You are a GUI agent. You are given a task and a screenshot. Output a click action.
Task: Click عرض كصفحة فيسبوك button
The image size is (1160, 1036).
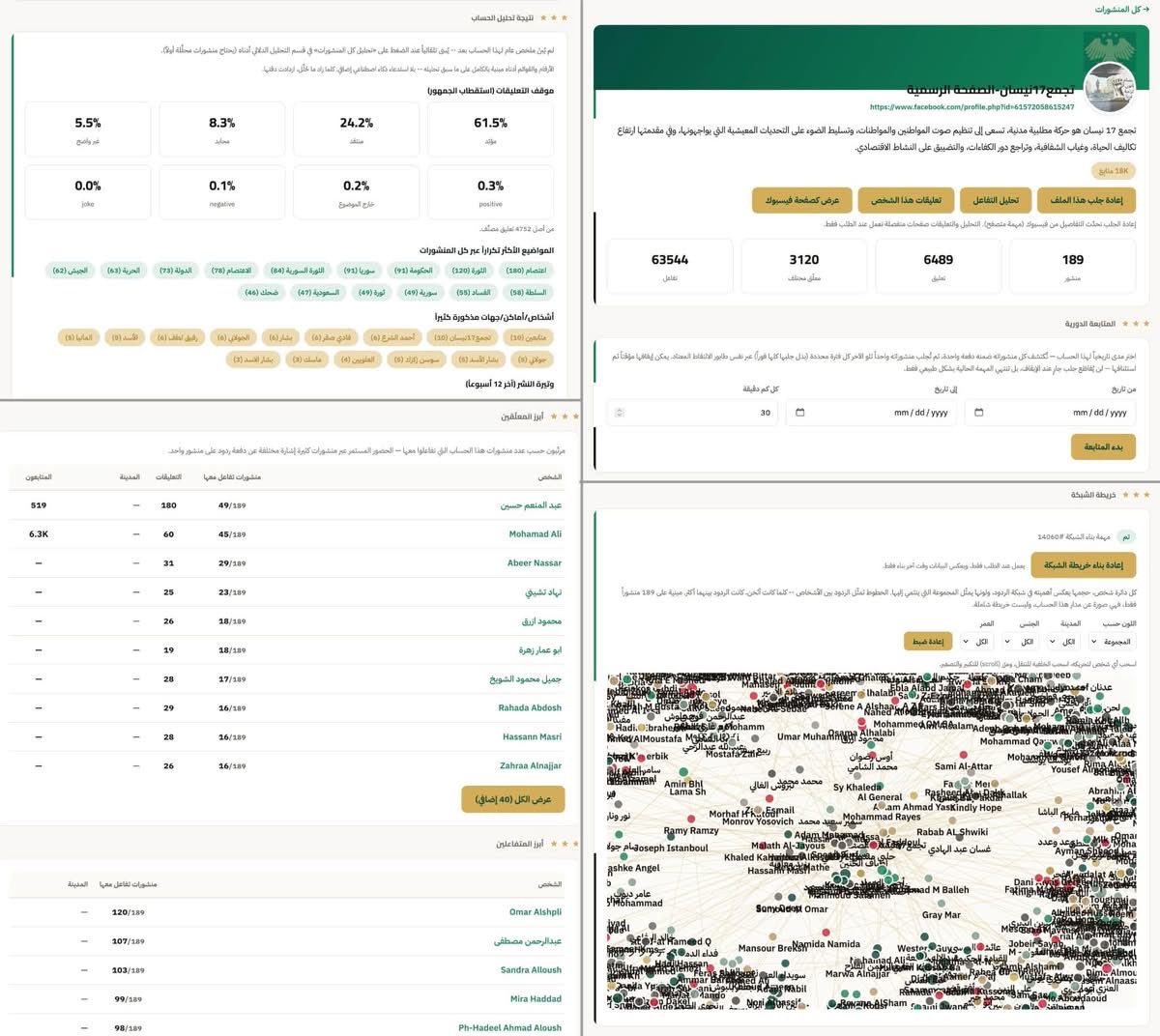[802, 200]
